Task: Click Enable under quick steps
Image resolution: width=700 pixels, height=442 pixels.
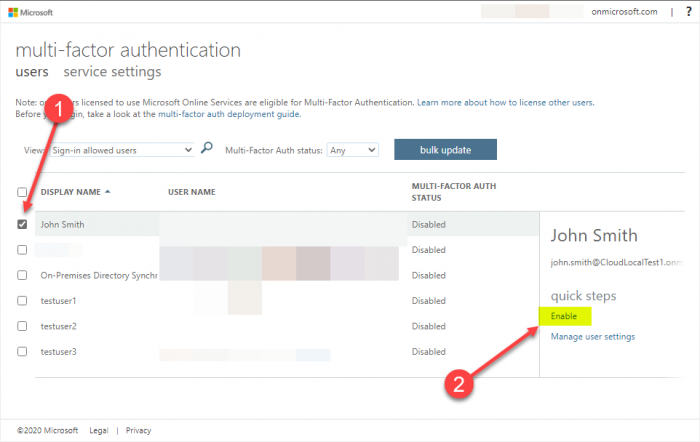Action: click(x=564, y=316)
